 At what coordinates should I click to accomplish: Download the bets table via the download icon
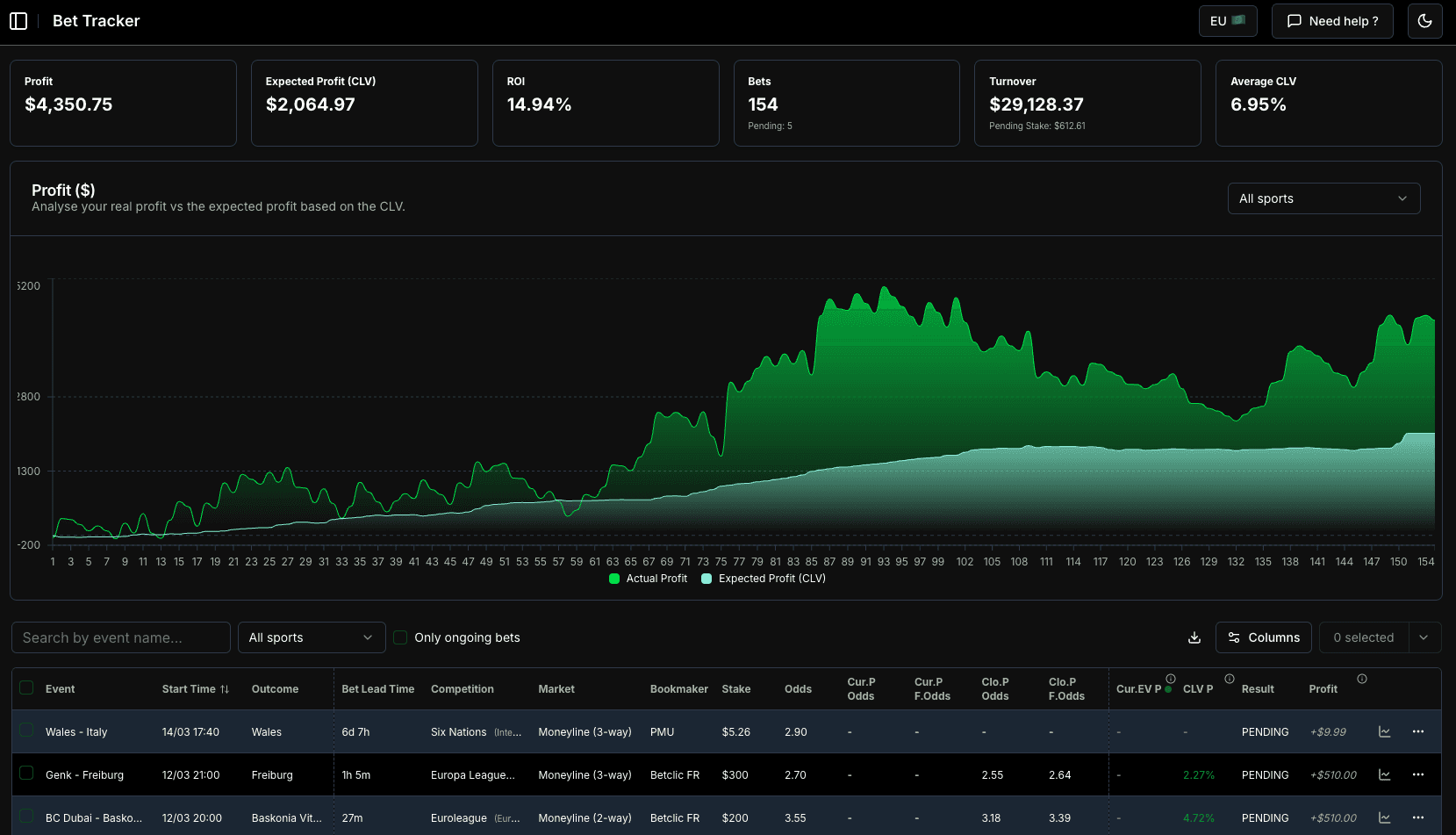(1194, 637)
